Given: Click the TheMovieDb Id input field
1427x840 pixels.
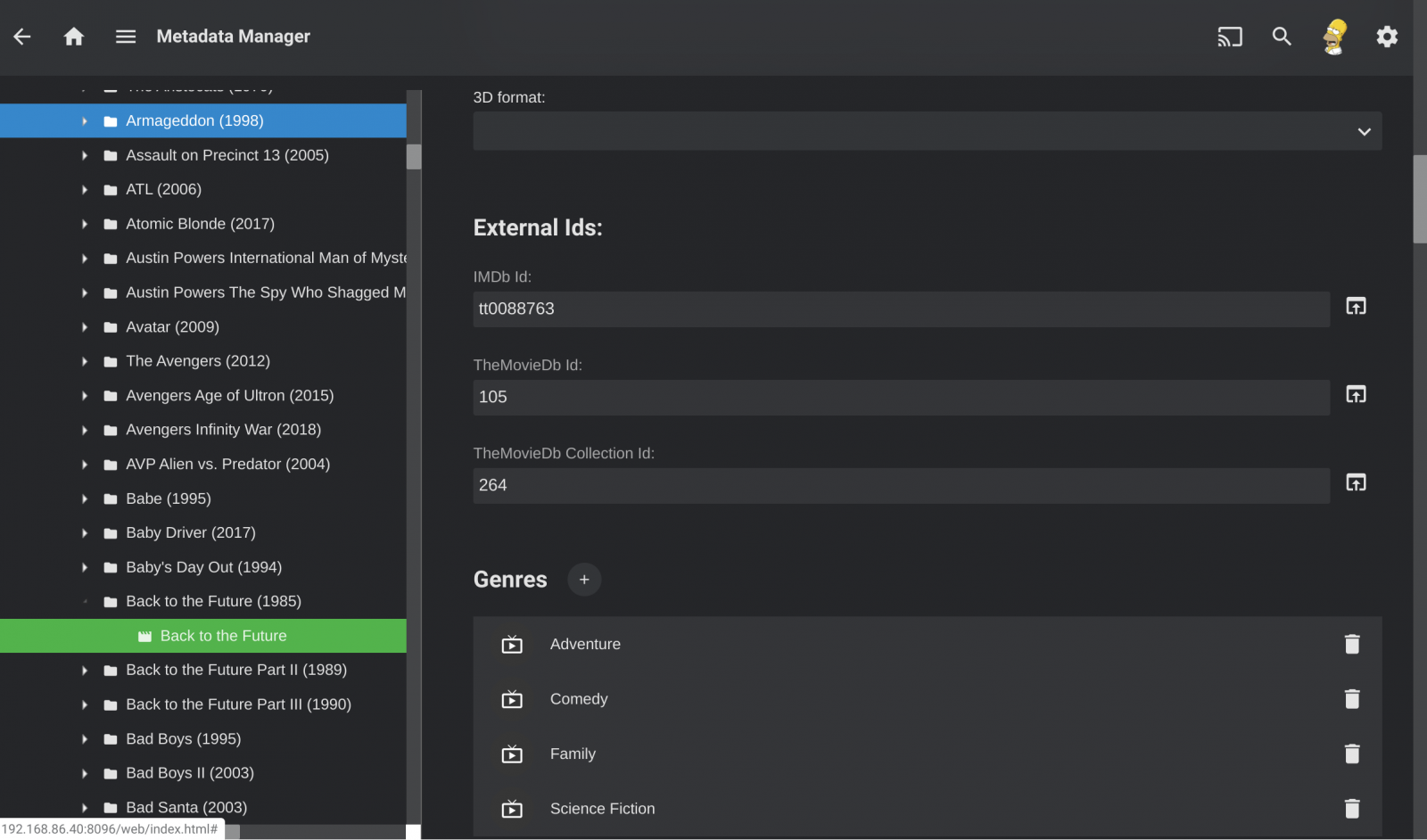Looking at the screenshot, I should (x=901, y=398).
